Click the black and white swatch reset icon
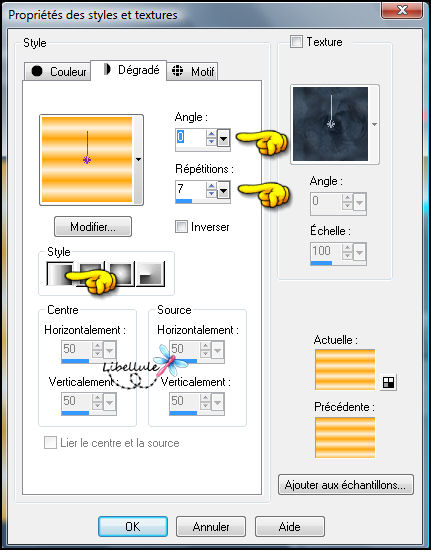The image size is (431, 550). point(388,382)
